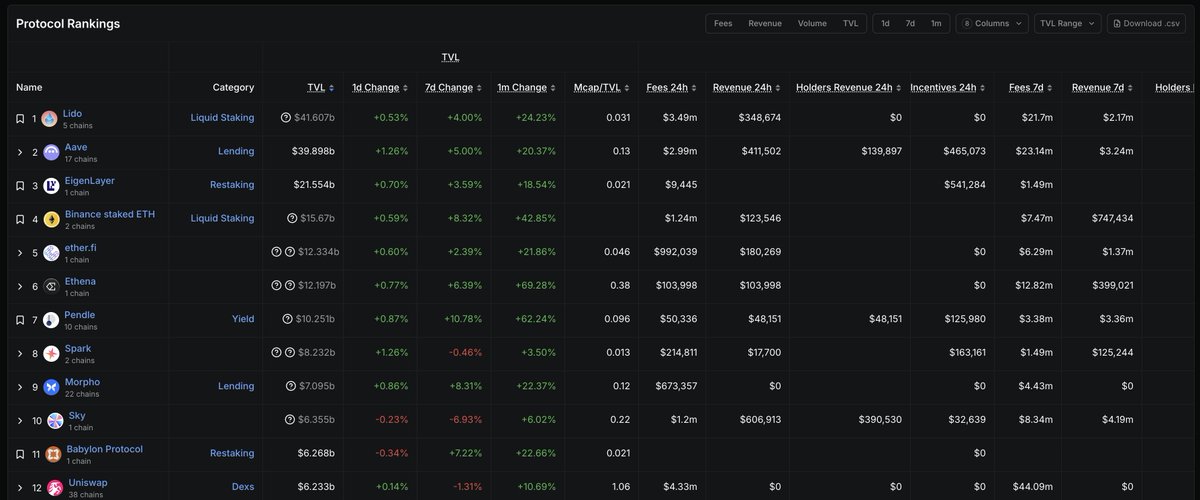Expand the Sky row
This screenshot has height=500, width=1200.
(x=20, y=420)
